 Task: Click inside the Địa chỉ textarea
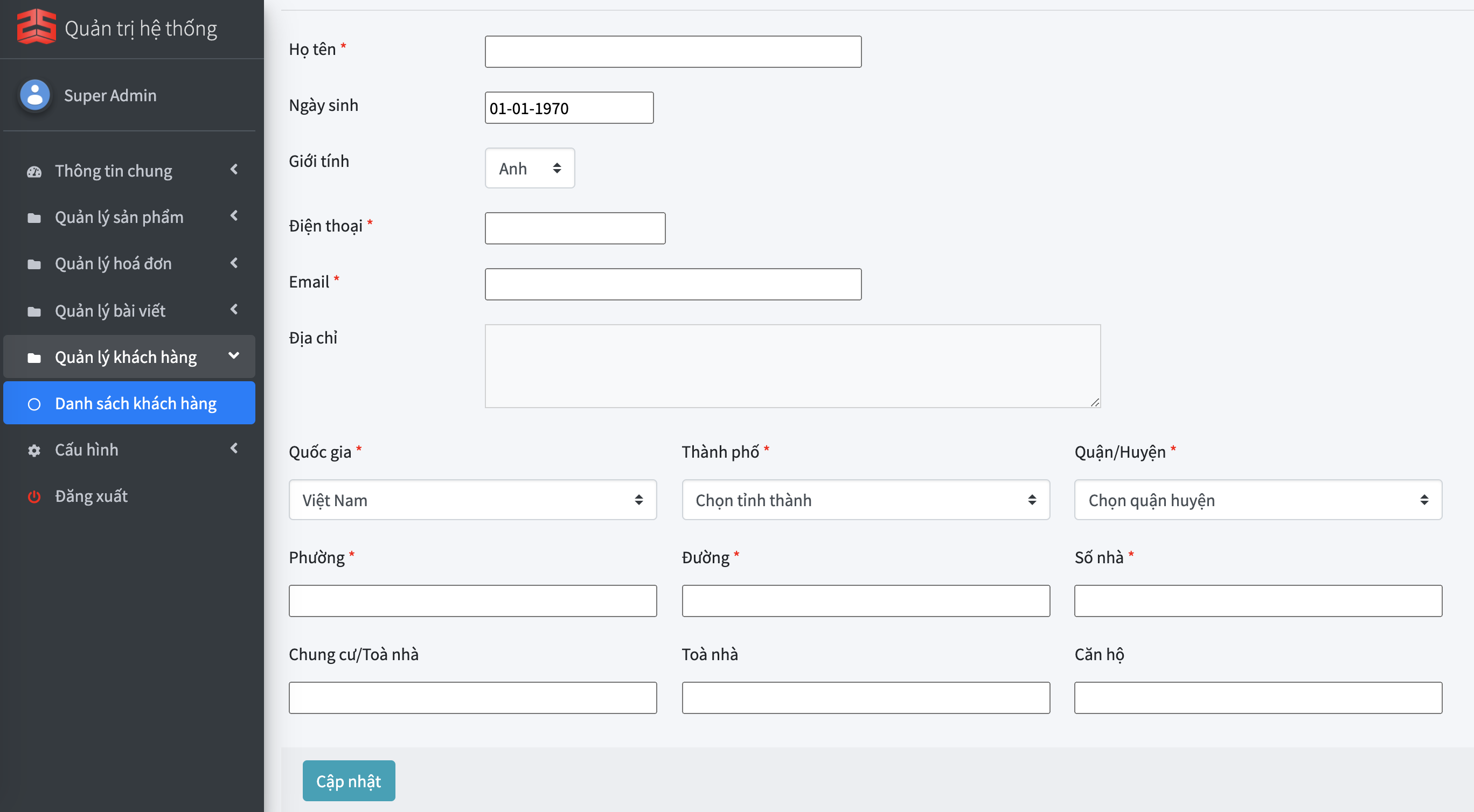(793, 367)
